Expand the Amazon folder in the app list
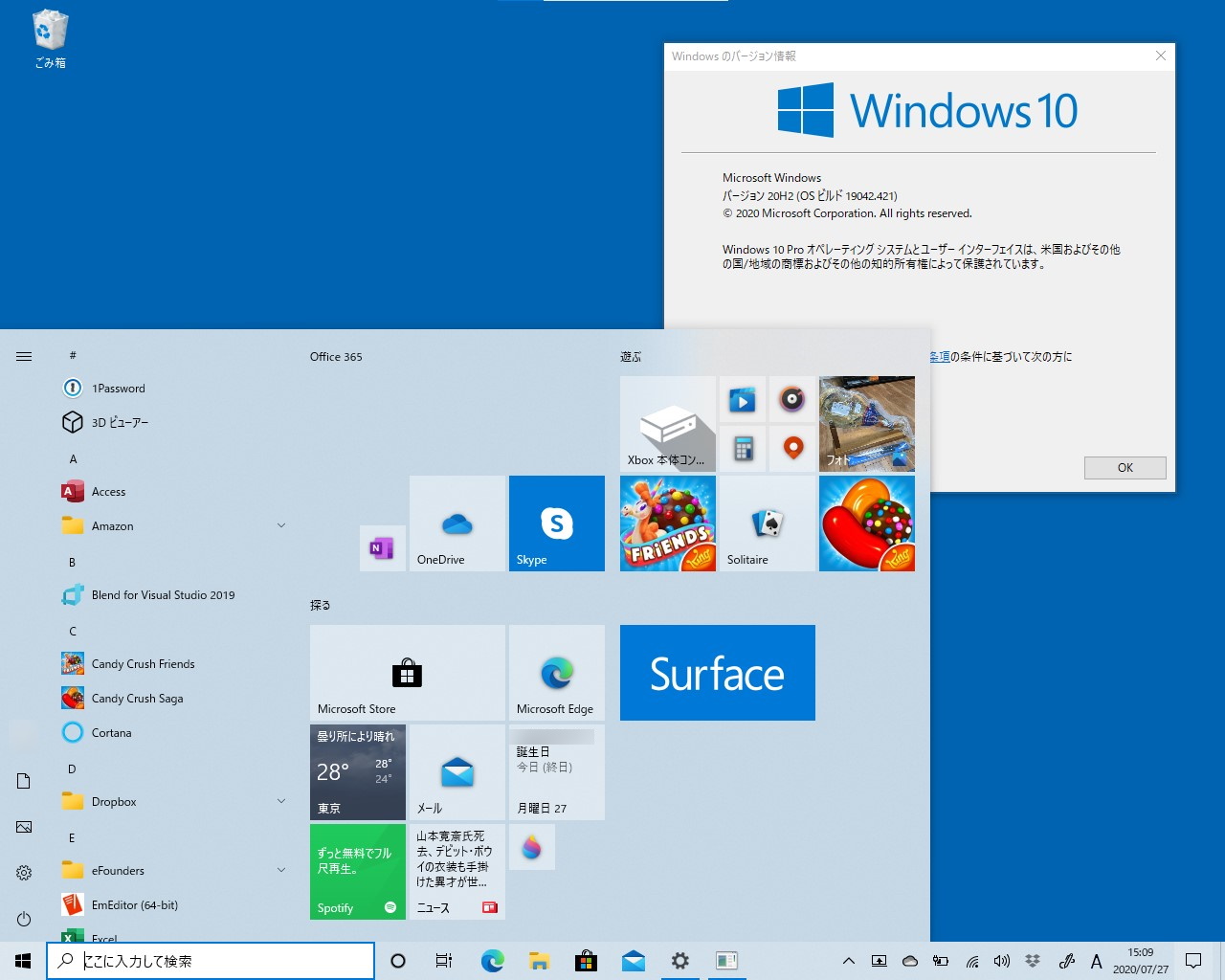This screenshot has width=1225, height=980. [x=280, y=525]
